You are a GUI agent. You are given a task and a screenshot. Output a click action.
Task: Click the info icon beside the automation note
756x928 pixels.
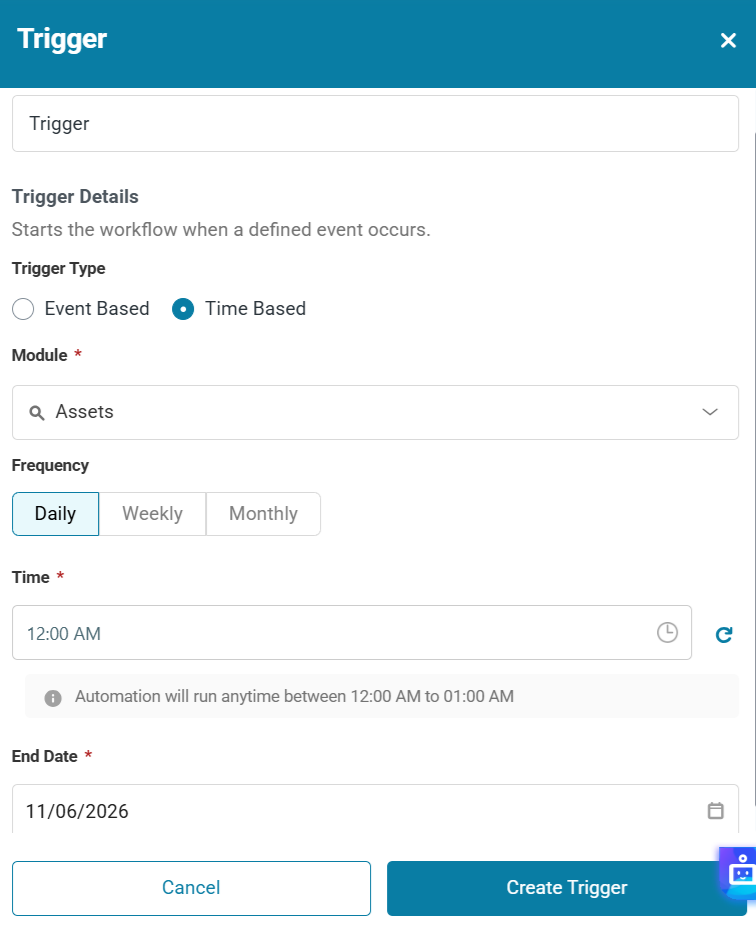53,697
